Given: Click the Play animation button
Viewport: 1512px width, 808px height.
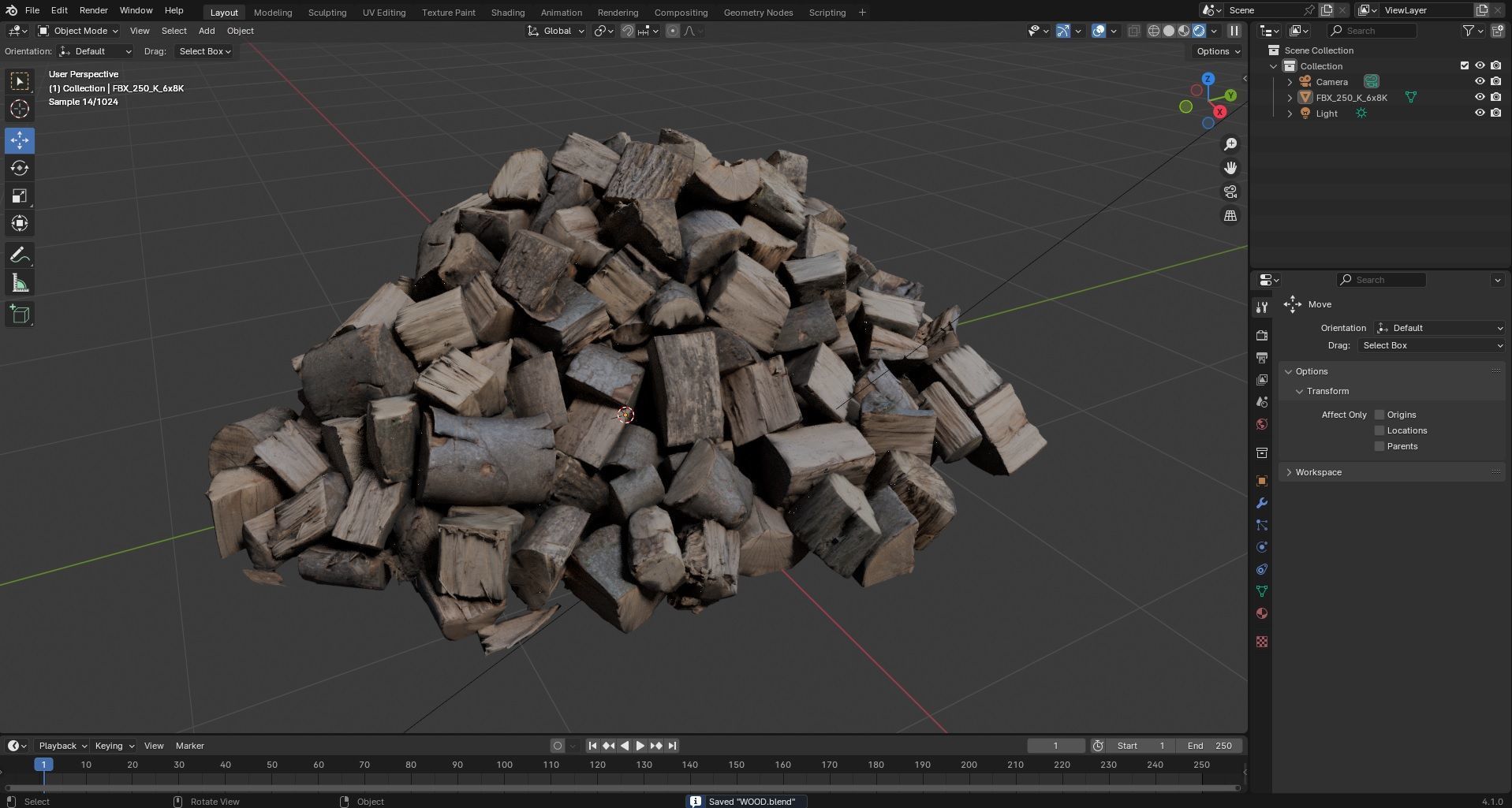Looking at the screenshot, I should 640,746.
